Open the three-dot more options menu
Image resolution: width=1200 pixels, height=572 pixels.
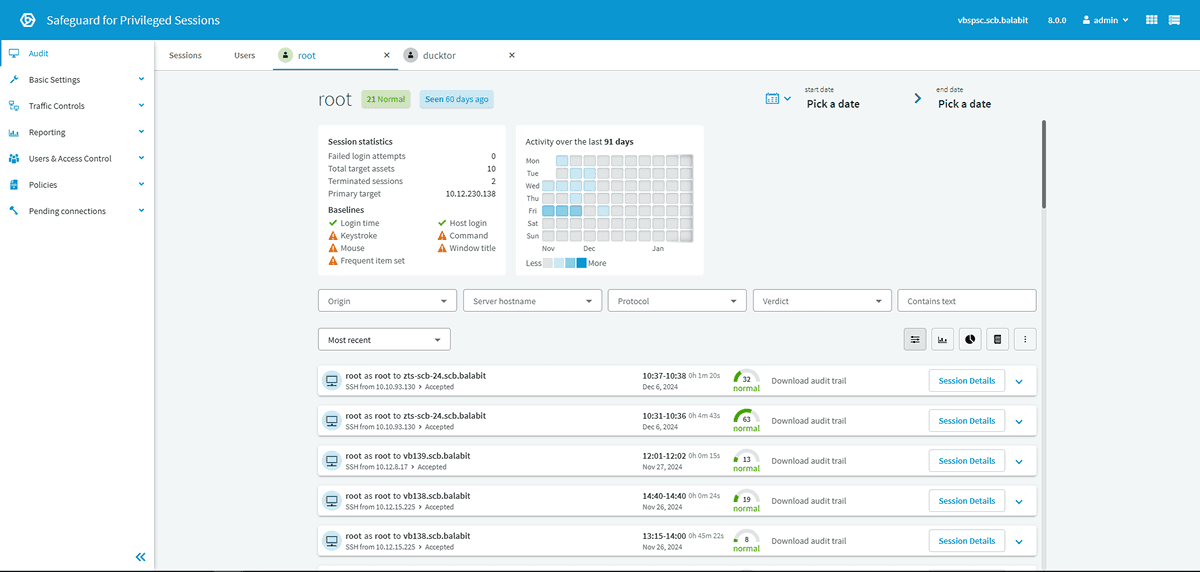click(x=1025, y=340)
